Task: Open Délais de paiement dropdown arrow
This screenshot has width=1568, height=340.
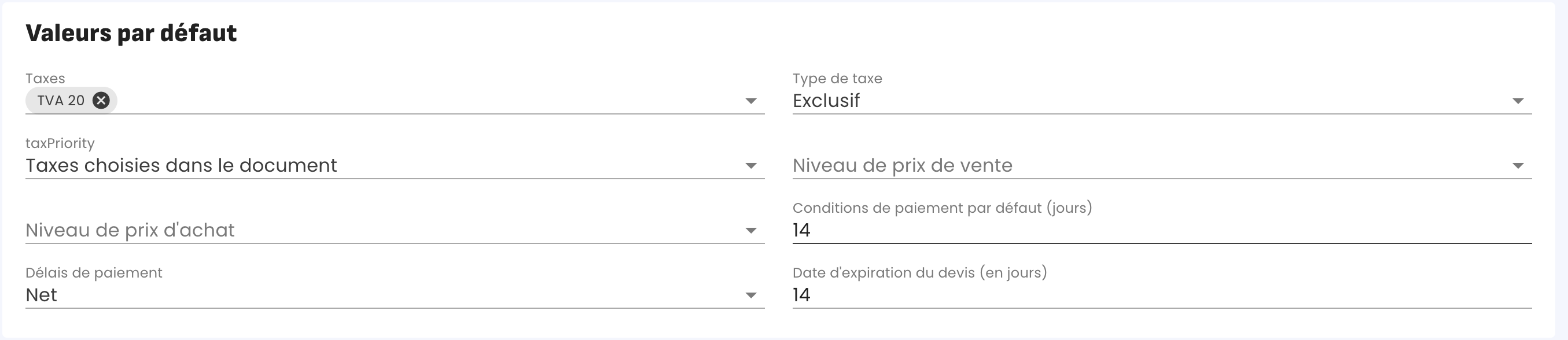Action: [x=750, y=295]
